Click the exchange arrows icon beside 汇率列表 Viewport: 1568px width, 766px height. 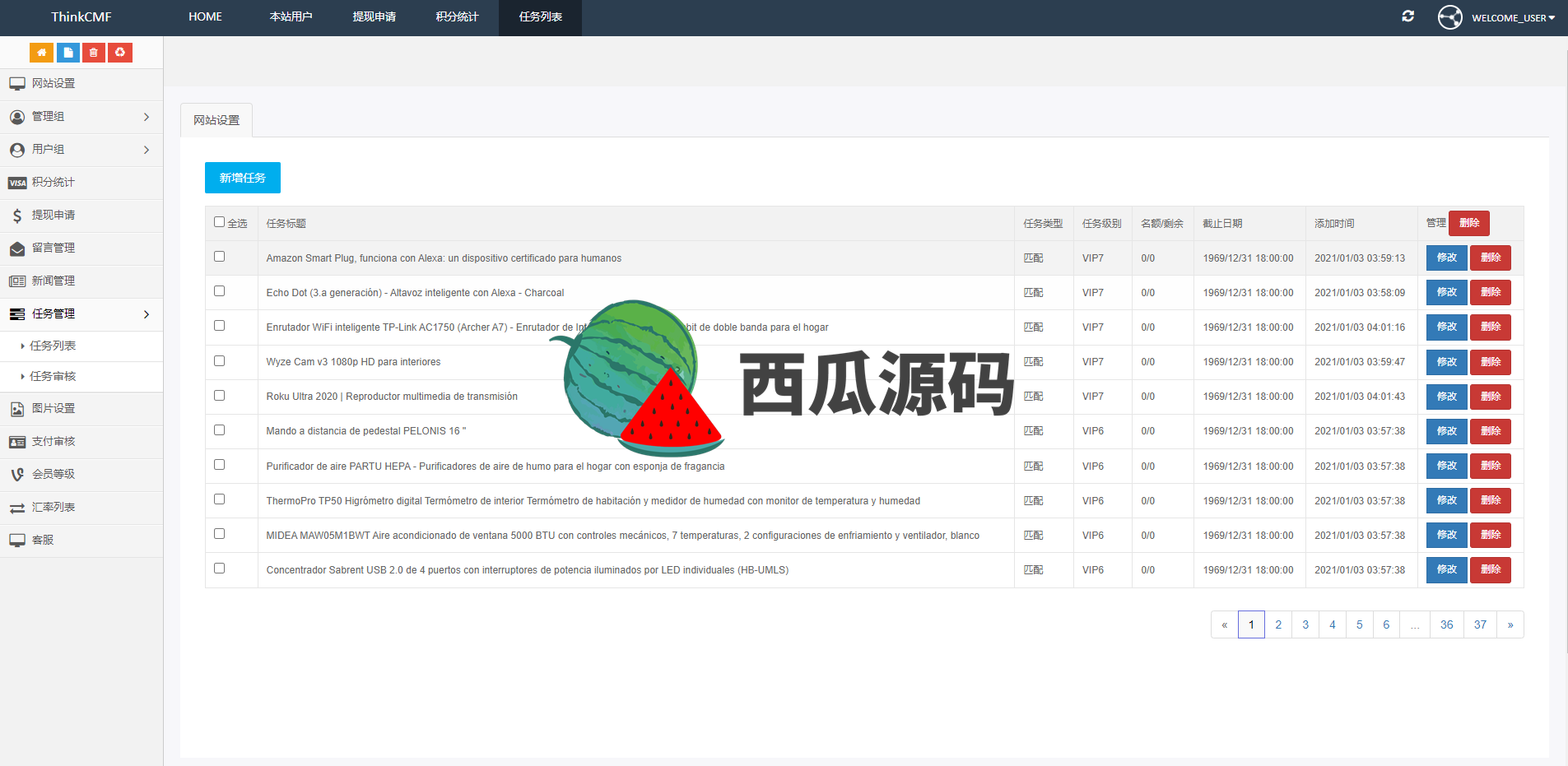tap(17, 508)
